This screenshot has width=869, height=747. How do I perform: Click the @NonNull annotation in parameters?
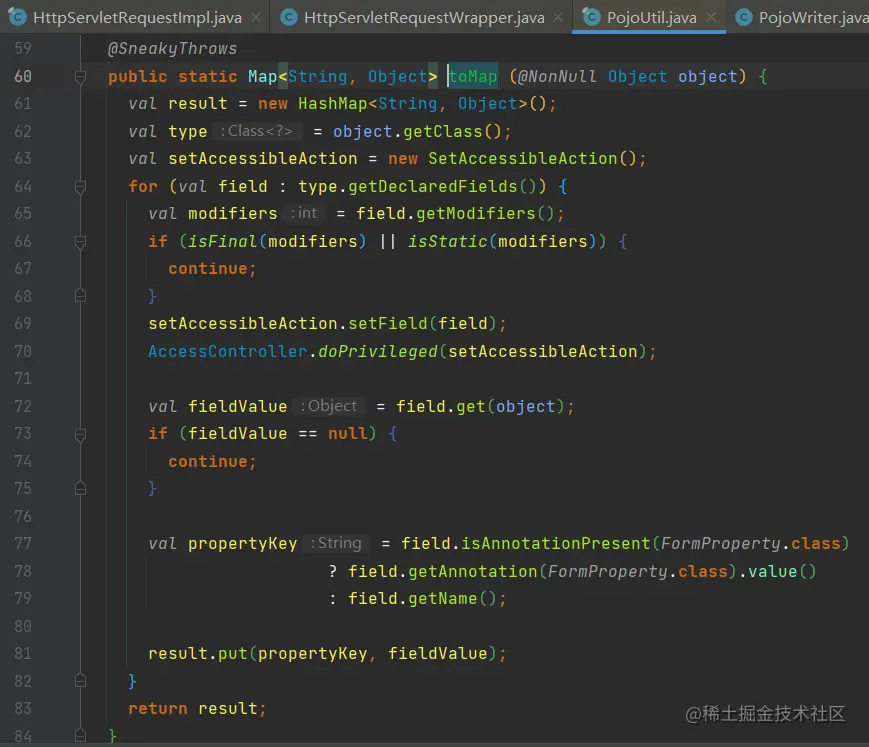click(557, 76)
